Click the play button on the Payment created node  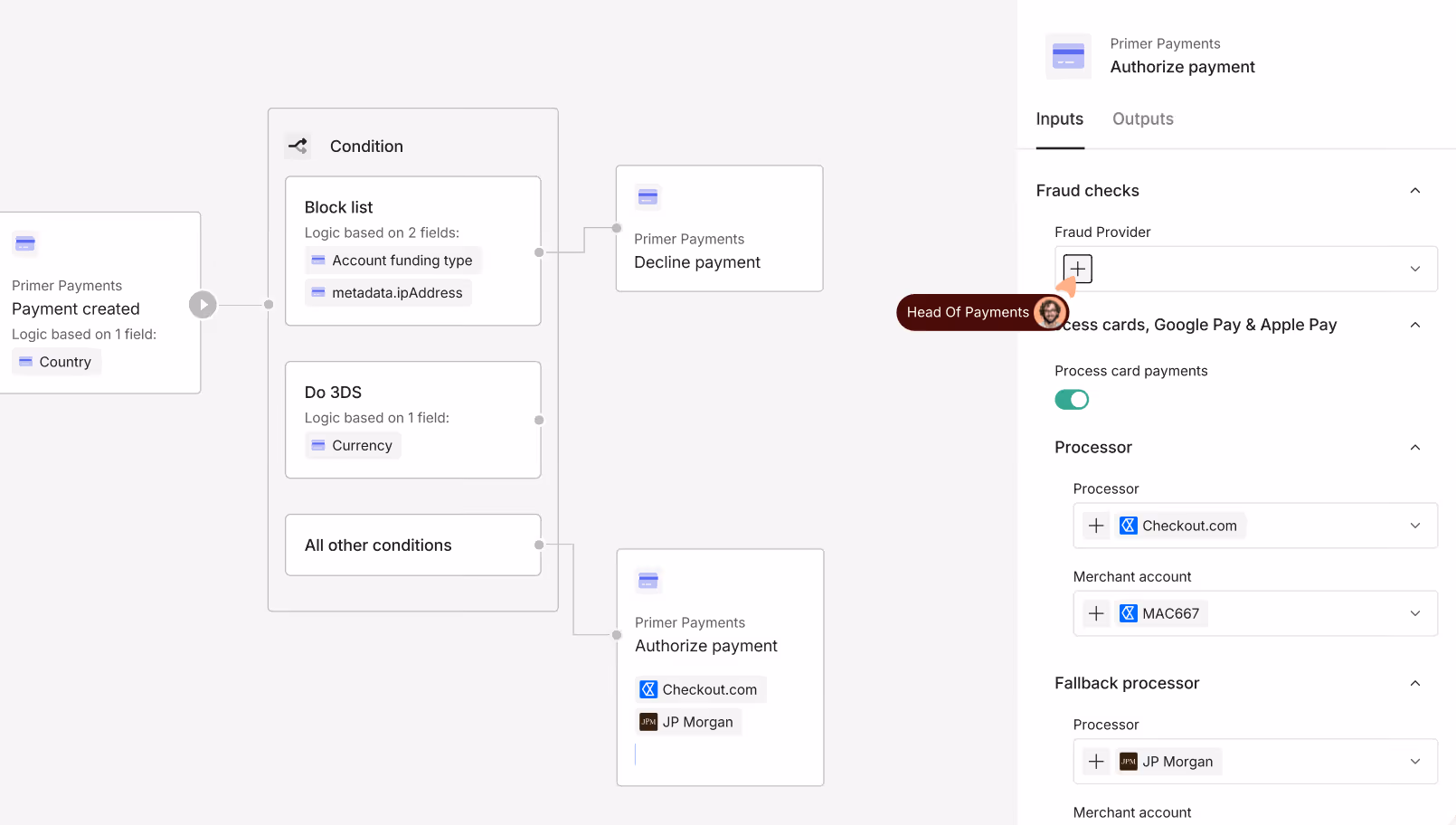(x=203, y=305)
